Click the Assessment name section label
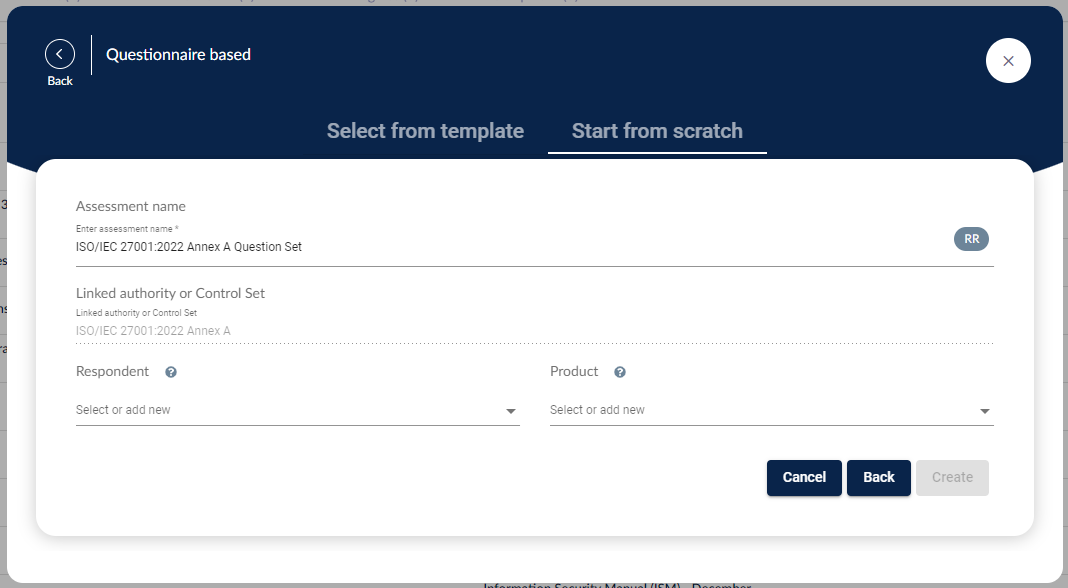 tap(131, 206)
